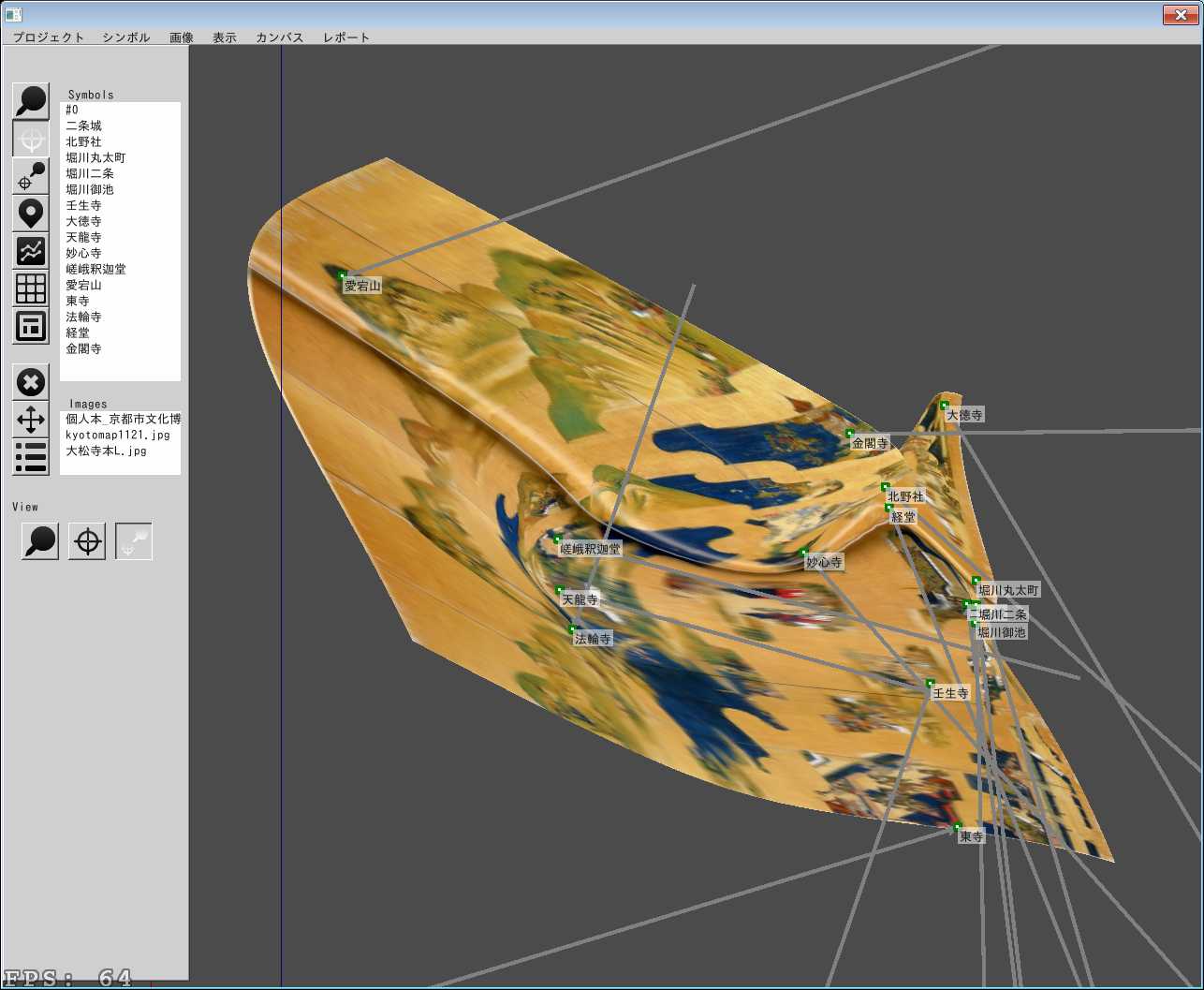1204x990 pixels.
Task: Click the 堀川丸太町 marker label on canvas
Action: pyautogui.click(x=1008, y=590)
